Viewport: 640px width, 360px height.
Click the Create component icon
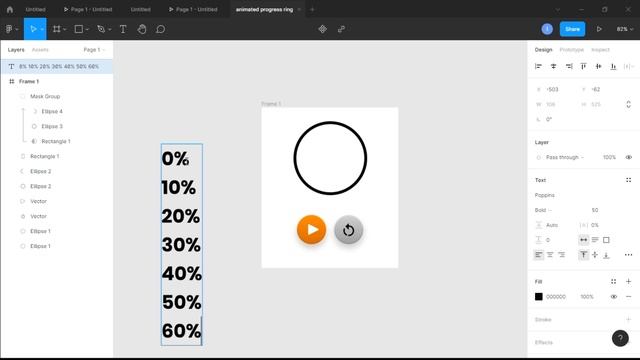point(322,29)
